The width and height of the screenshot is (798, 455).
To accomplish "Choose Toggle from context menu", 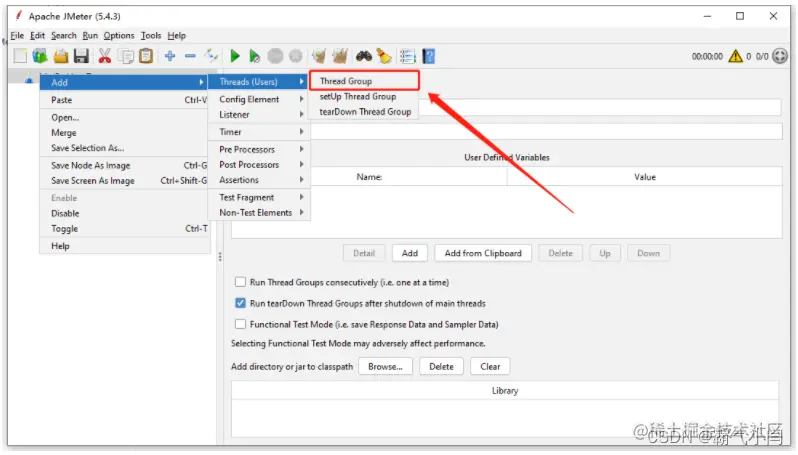I will pos(124,229).
